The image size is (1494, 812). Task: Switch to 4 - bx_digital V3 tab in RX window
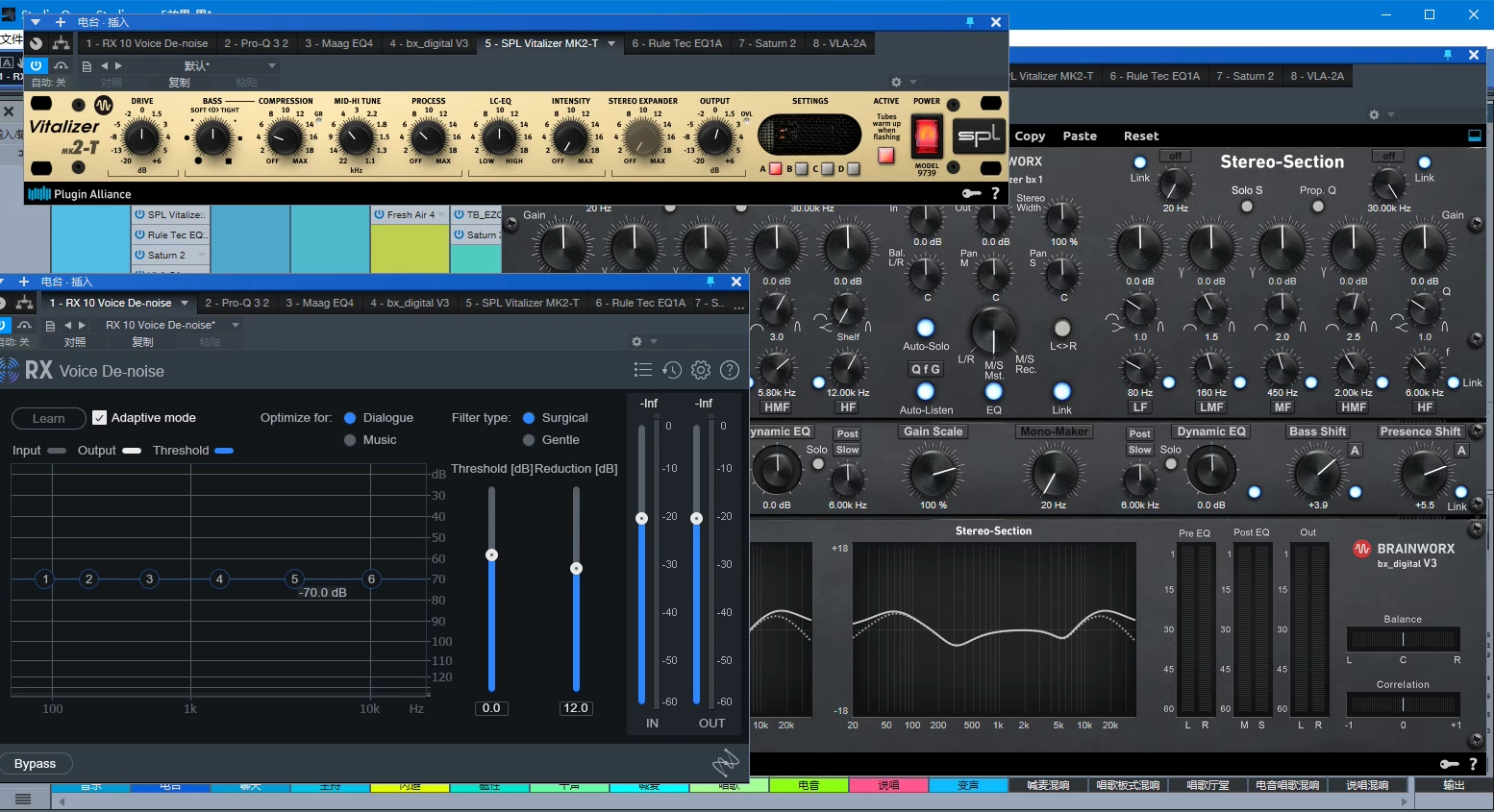410,303
